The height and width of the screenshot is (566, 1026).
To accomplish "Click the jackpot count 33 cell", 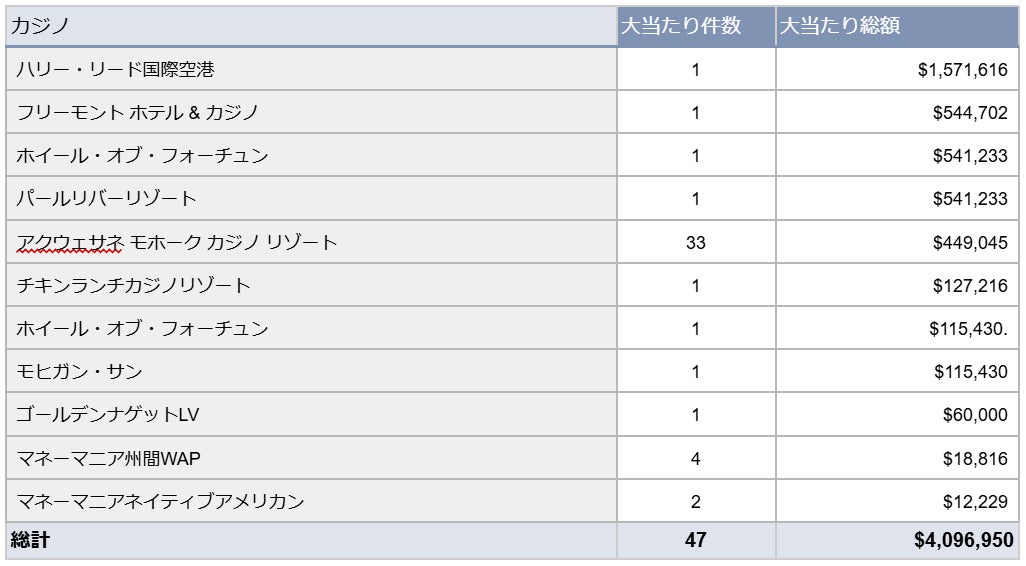I will click(696, 243).
